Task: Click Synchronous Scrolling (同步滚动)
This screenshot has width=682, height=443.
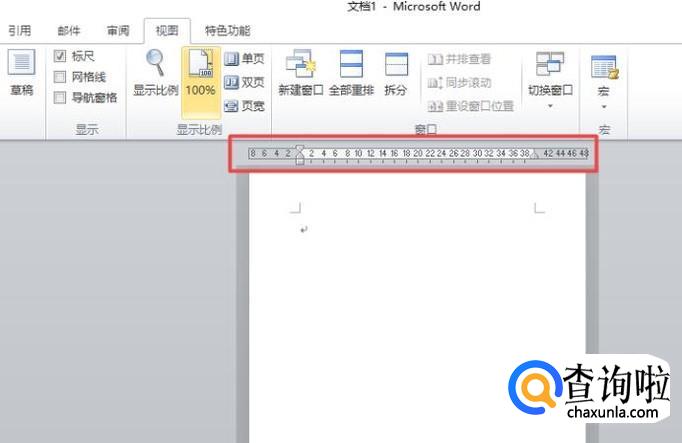Action: tap(459, 82)
